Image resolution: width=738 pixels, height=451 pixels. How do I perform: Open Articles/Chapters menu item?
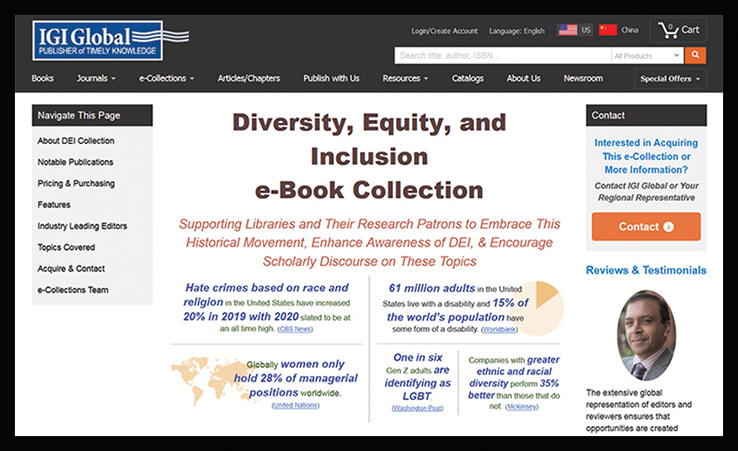tap(249, 79)
